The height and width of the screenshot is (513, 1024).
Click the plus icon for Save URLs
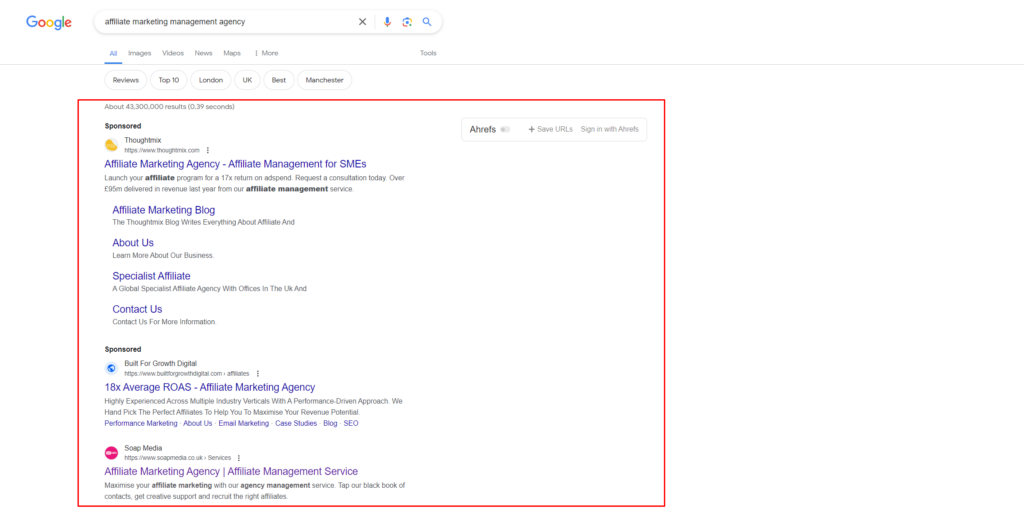(532, 129)
